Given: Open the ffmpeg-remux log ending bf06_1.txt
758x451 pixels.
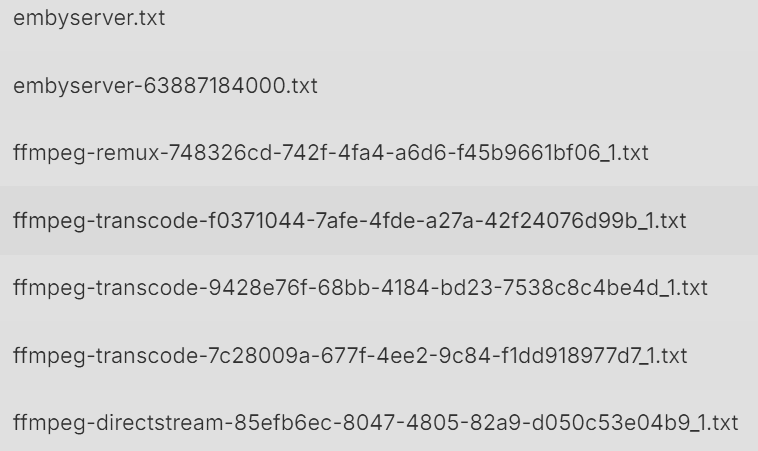Looking at the screenshot, I should 379,153.
